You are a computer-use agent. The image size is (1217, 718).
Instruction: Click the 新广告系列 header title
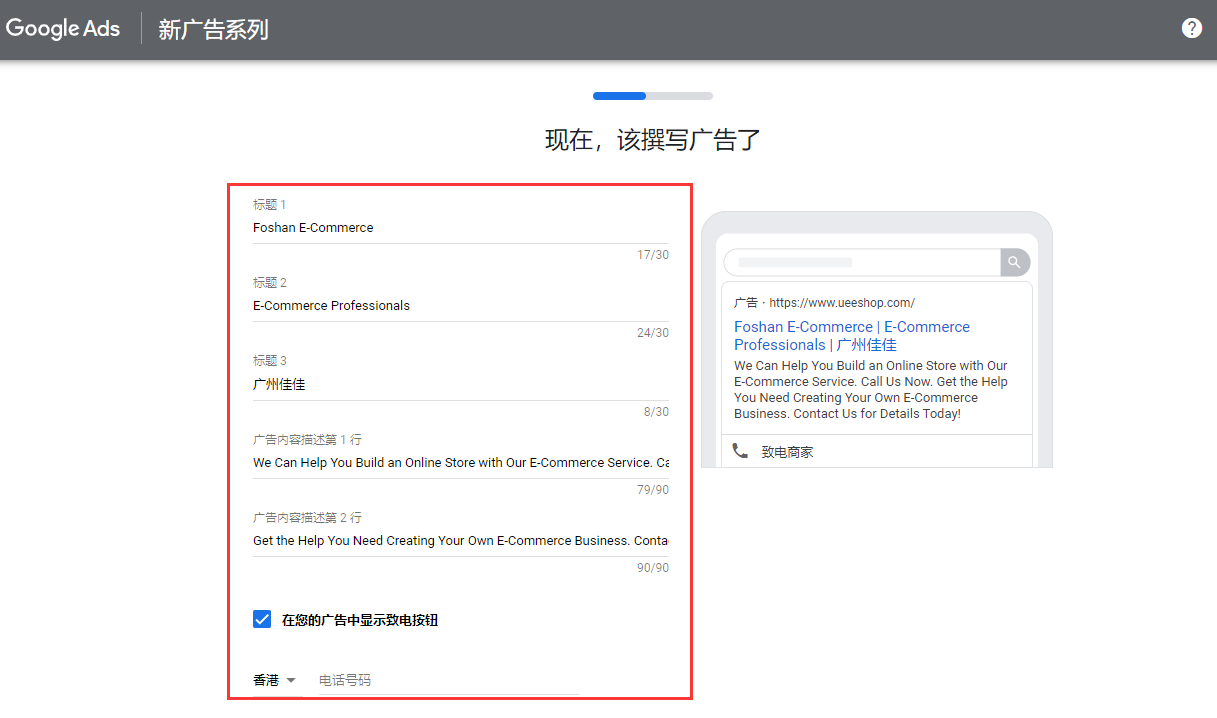click(x=213, y=29)
